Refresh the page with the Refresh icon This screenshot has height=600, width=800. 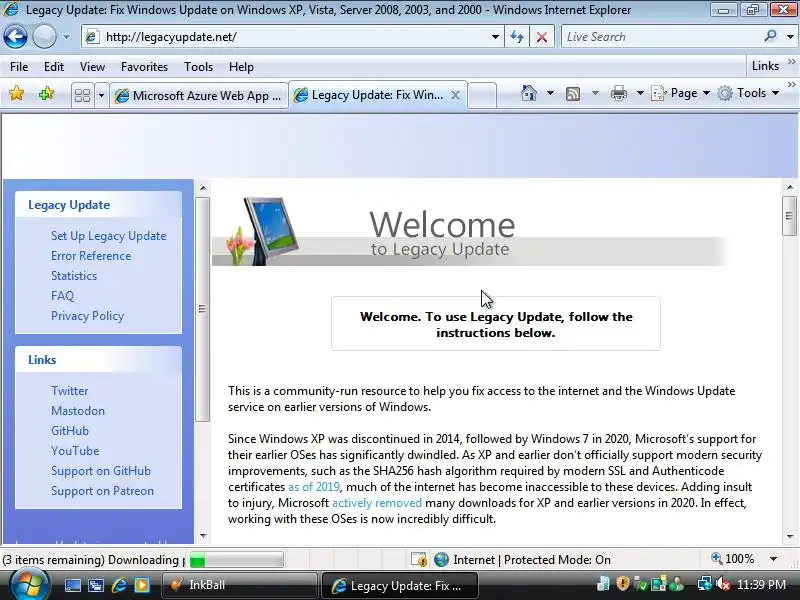coord(517,37)
